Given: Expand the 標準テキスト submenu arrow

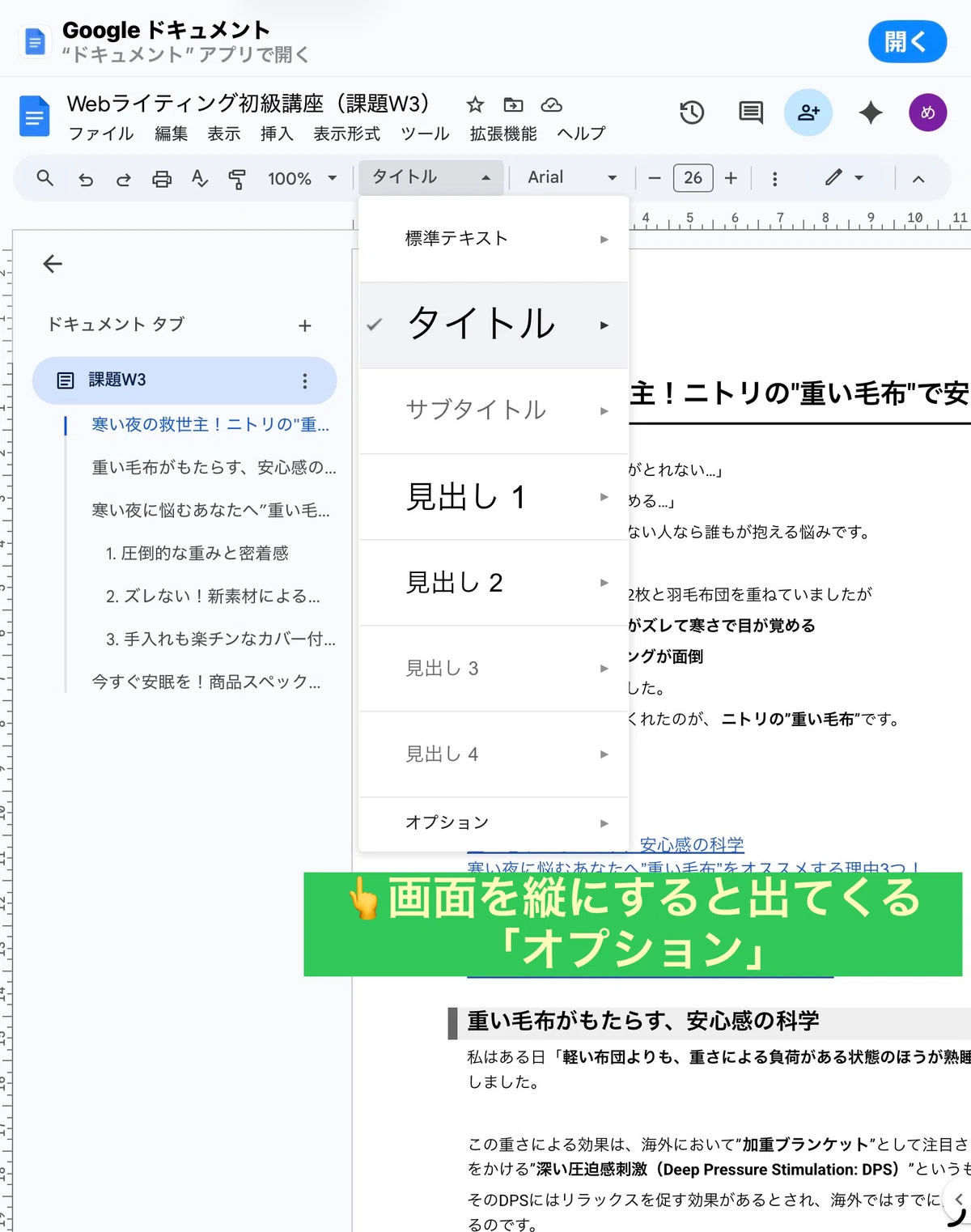Looking at the screenshot, I should pos(604,240).
